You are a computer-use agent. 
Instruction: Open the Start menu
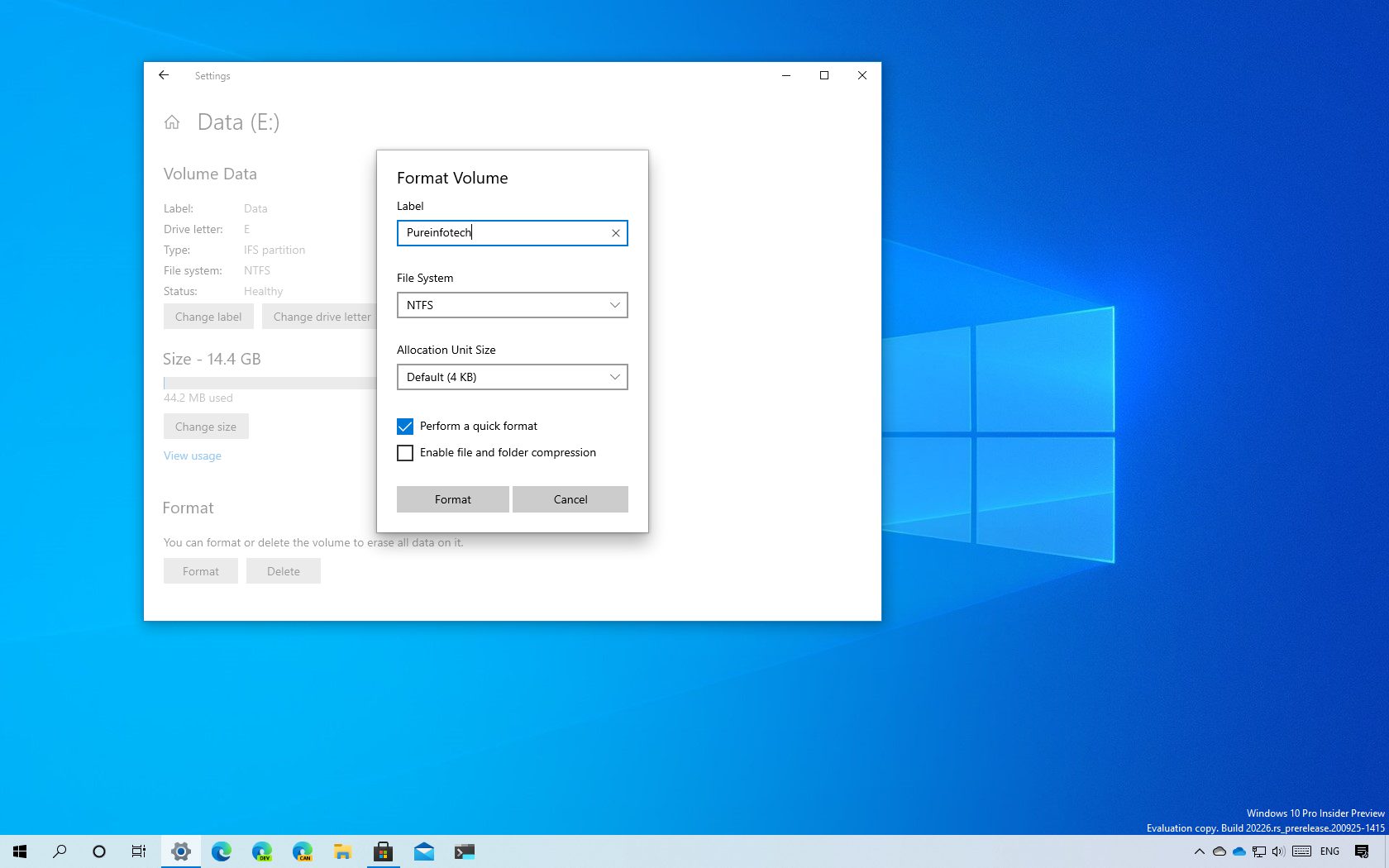coord(18,851)
